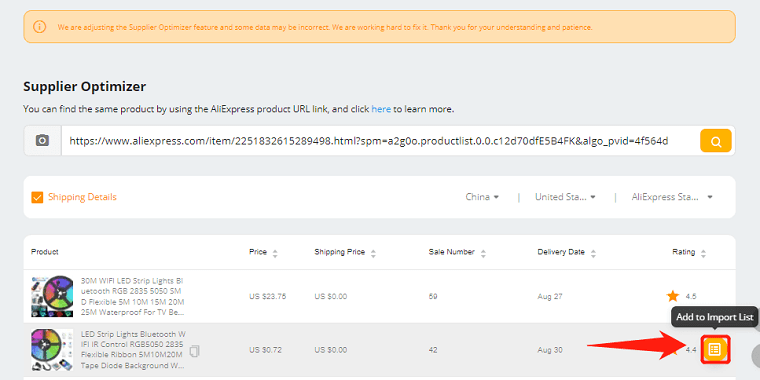Open the China ship-from dropdown

pyautogui.click(x=482, y=197)
